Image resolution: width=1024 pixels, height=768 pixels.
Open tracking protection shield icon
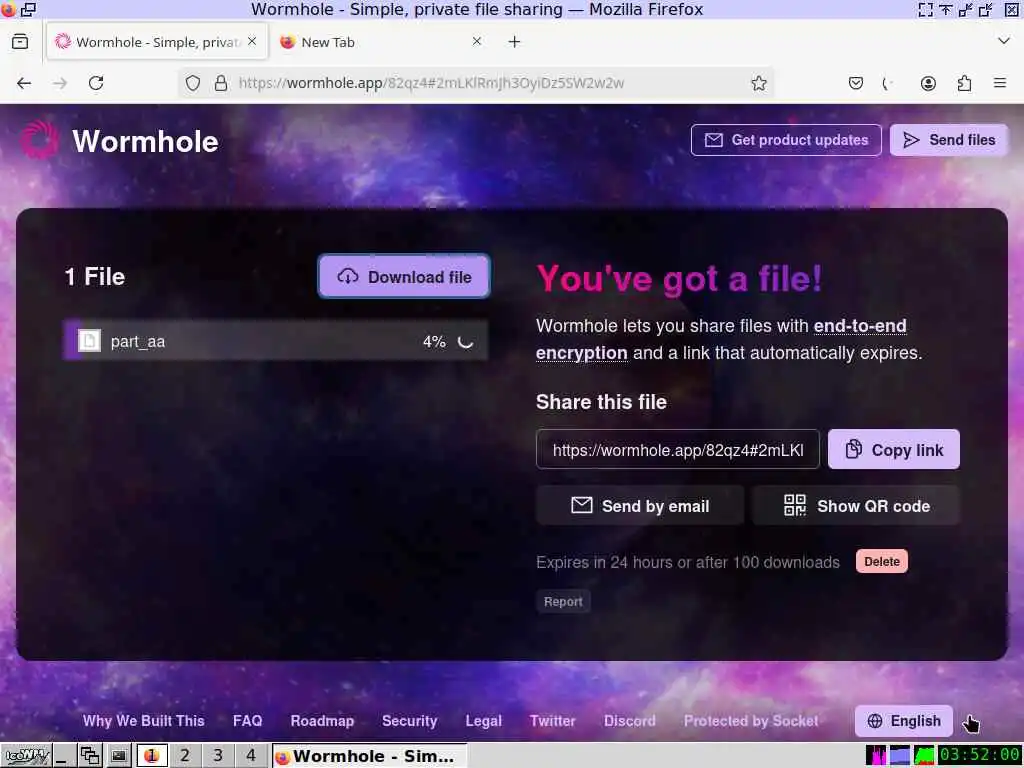point(193,83)
